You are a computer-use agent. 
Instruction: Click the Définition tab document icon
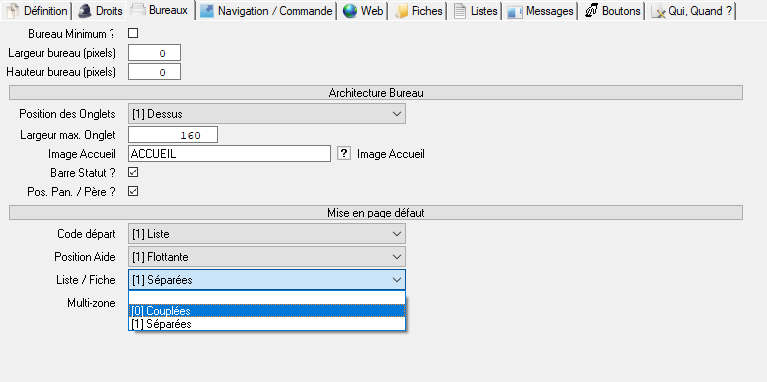[14, 11]
